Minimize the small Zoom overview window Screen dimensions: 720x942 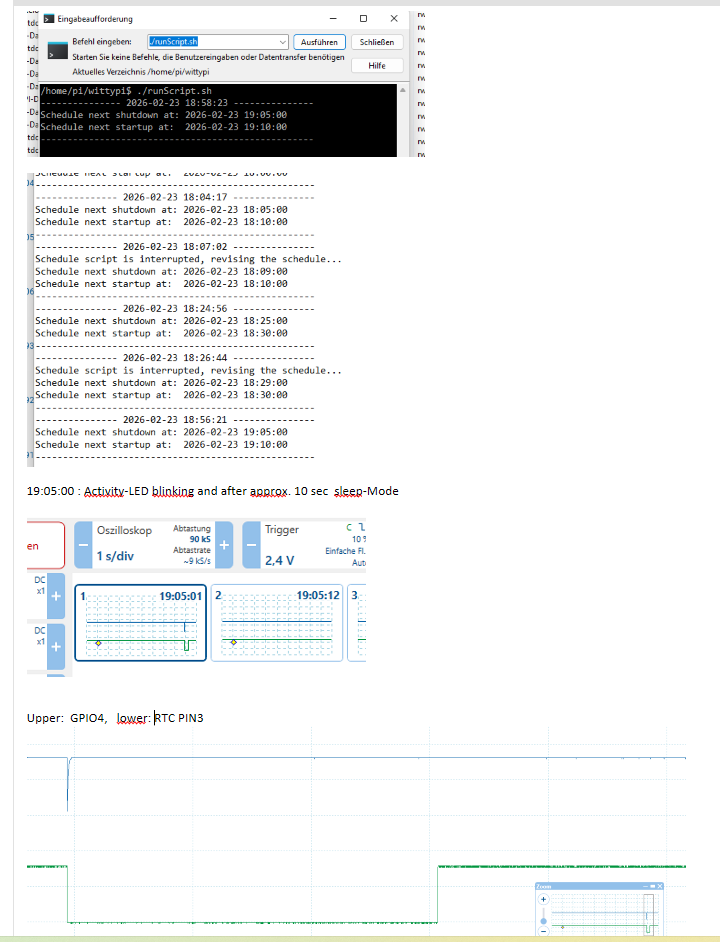645,886
